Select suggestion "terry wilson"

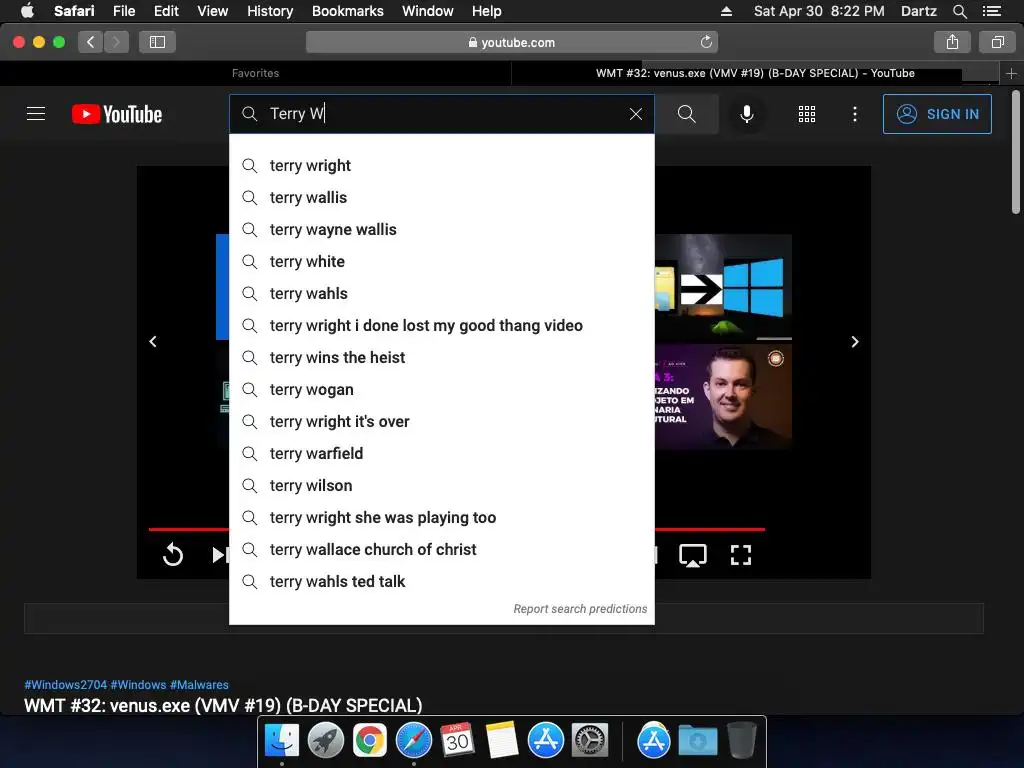point(442,486)
